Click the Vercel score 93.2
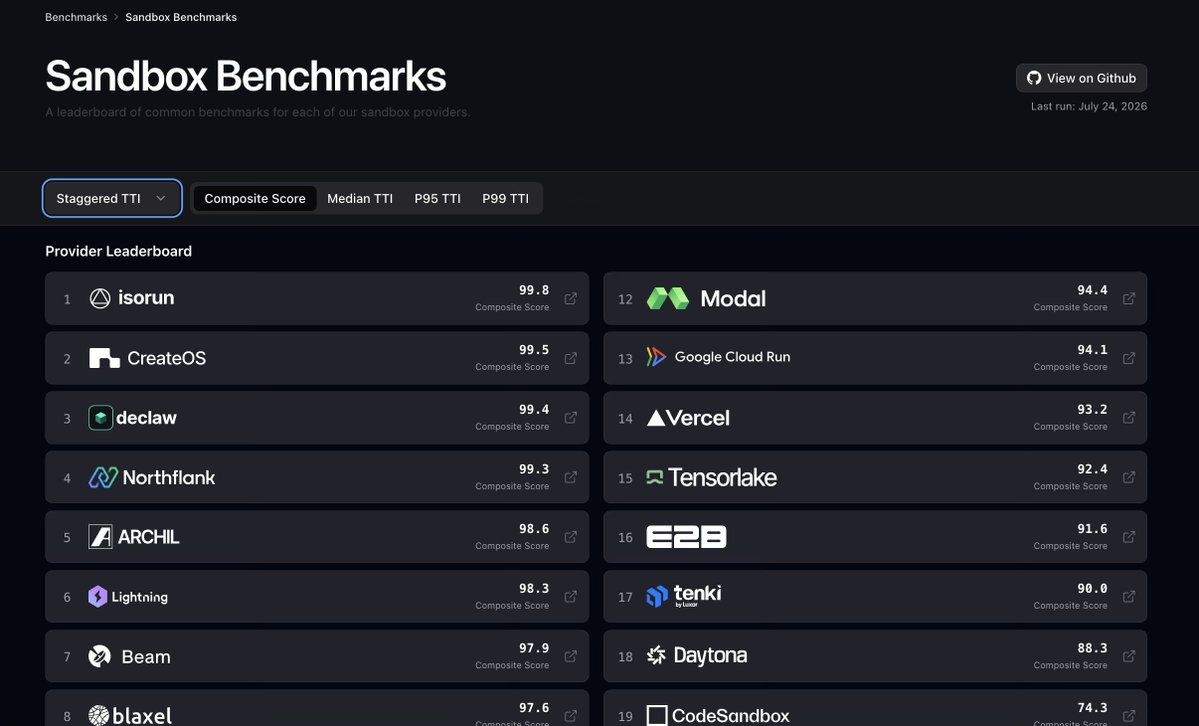 [1092, 409]
